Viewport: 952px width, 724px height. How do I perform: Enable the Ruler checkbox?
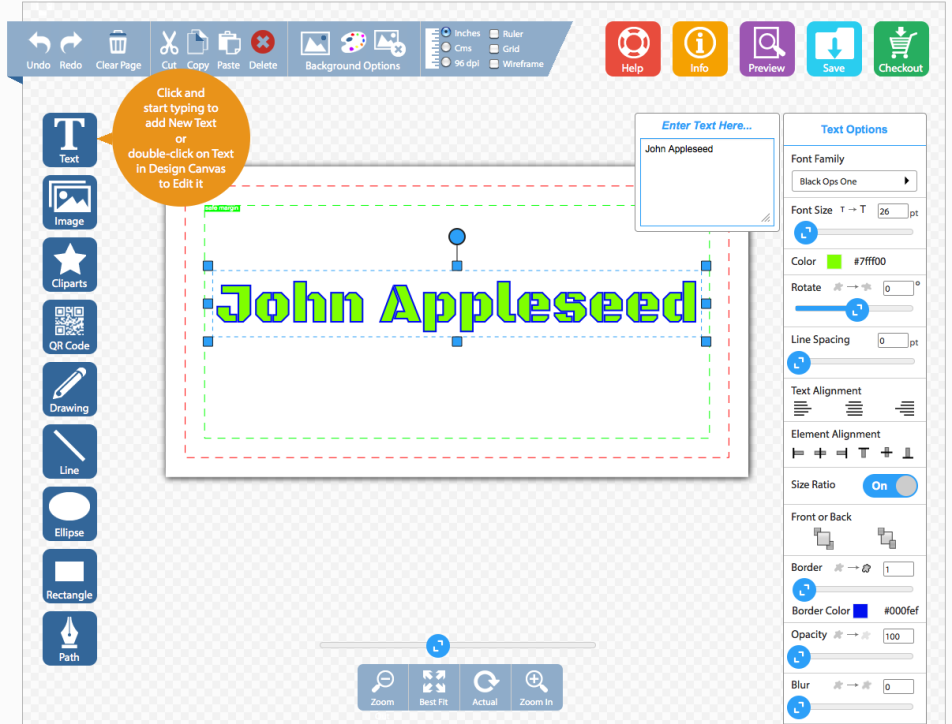tap(494, 34)
